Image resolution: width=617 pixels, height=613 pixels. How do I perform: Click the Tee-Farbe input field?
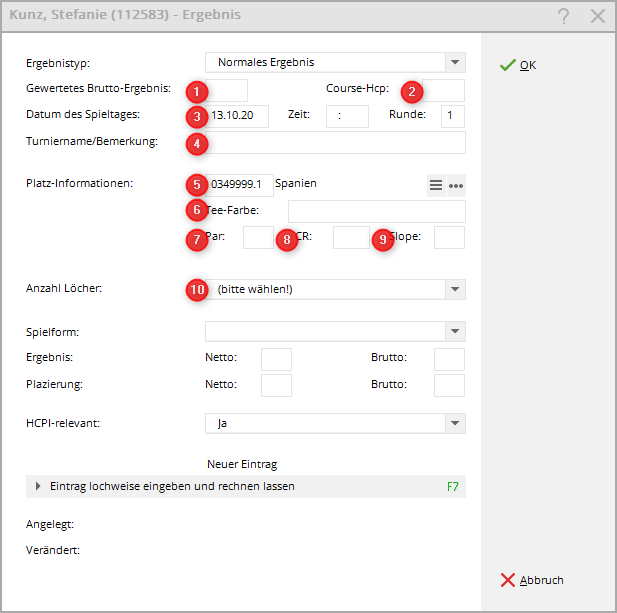376,211
